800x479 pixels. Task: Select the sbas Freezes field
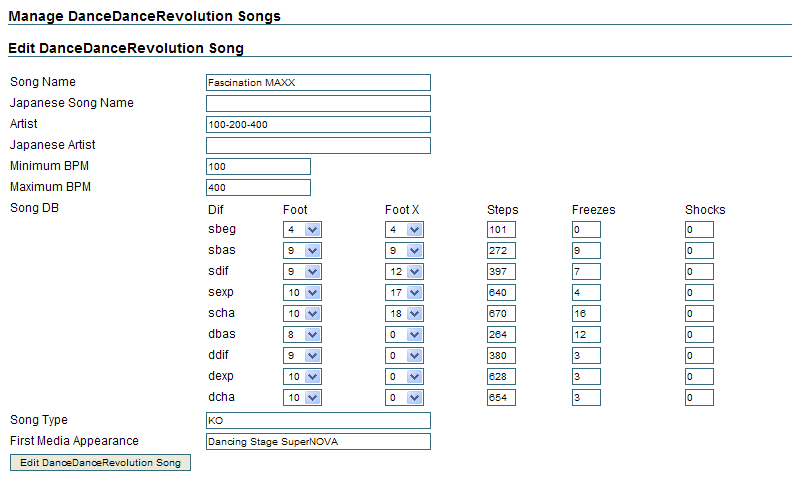point(586,250)
